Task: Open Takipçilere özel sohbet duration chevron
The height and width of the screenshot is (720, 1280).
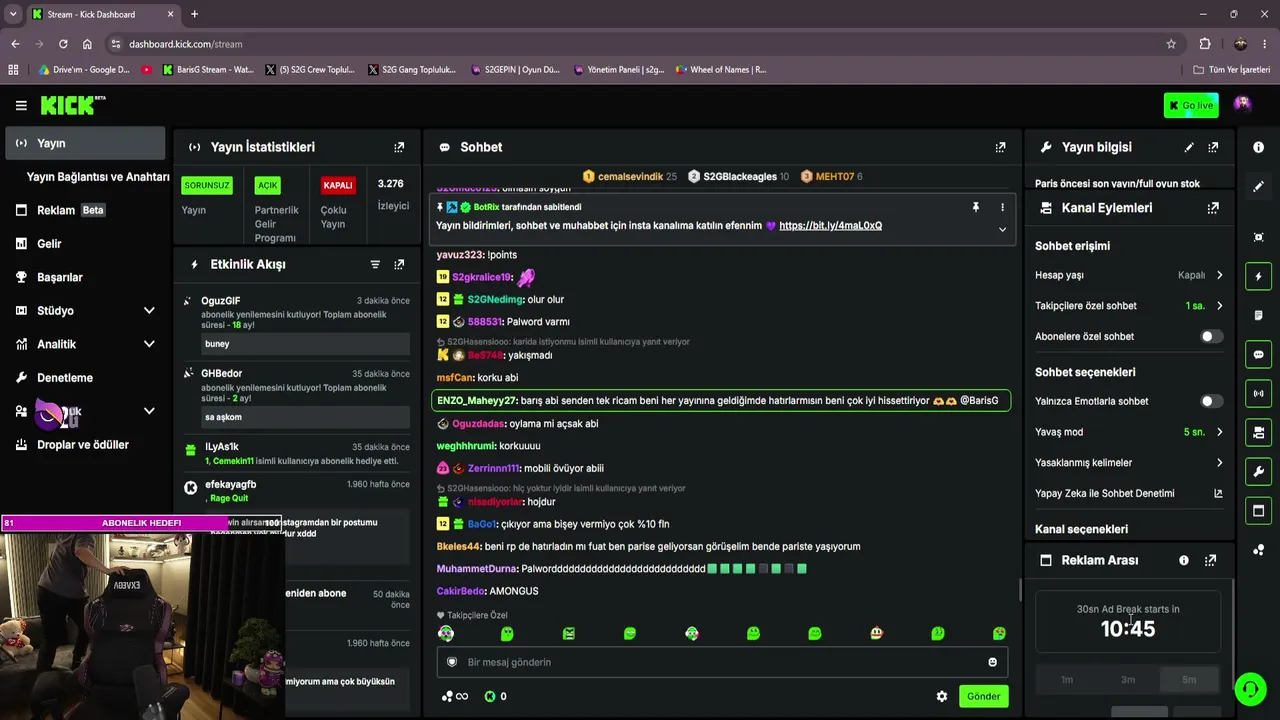Action: point(1219,306)
